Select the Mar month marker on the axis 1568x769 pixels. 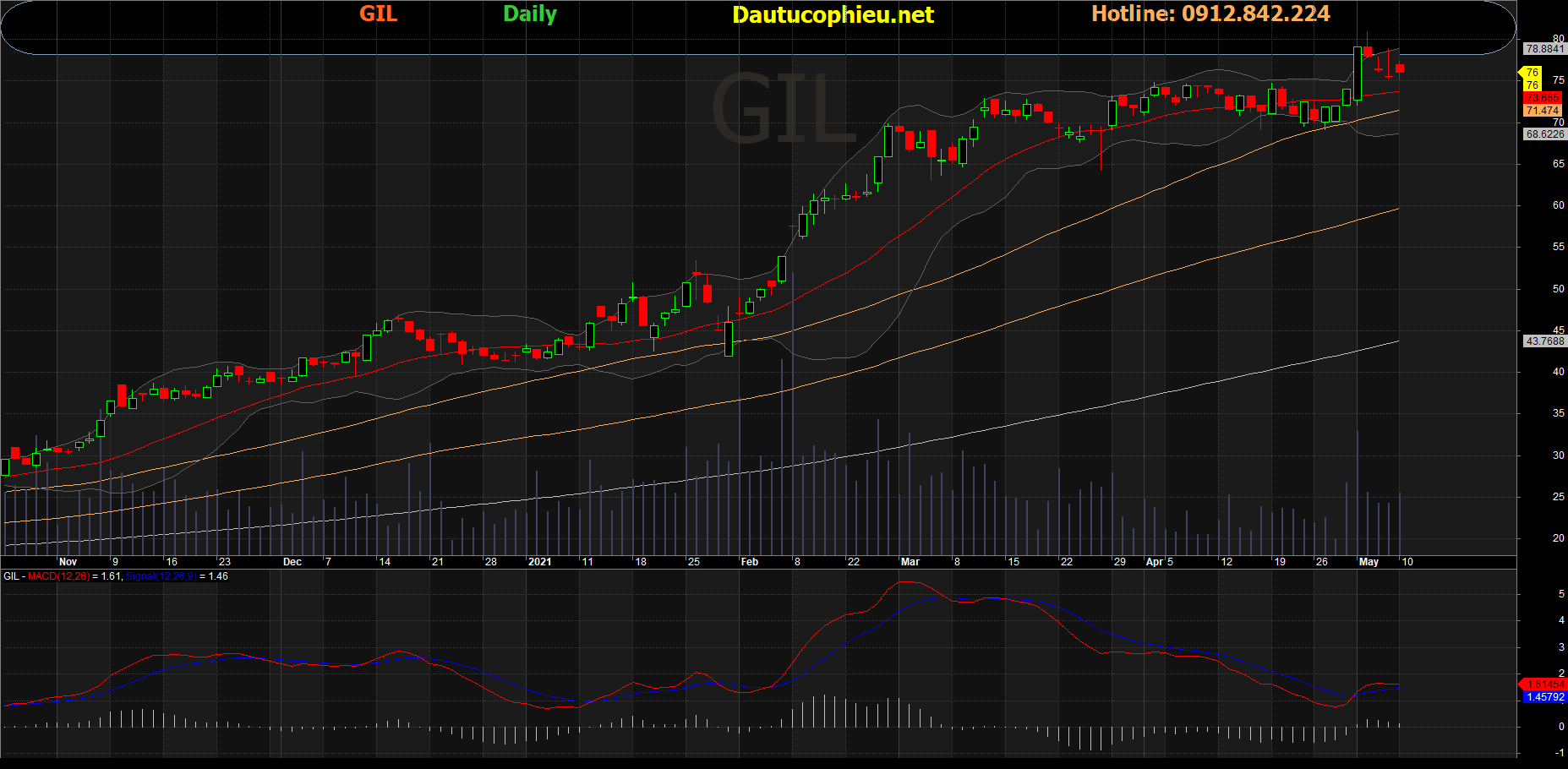point(910,562)
